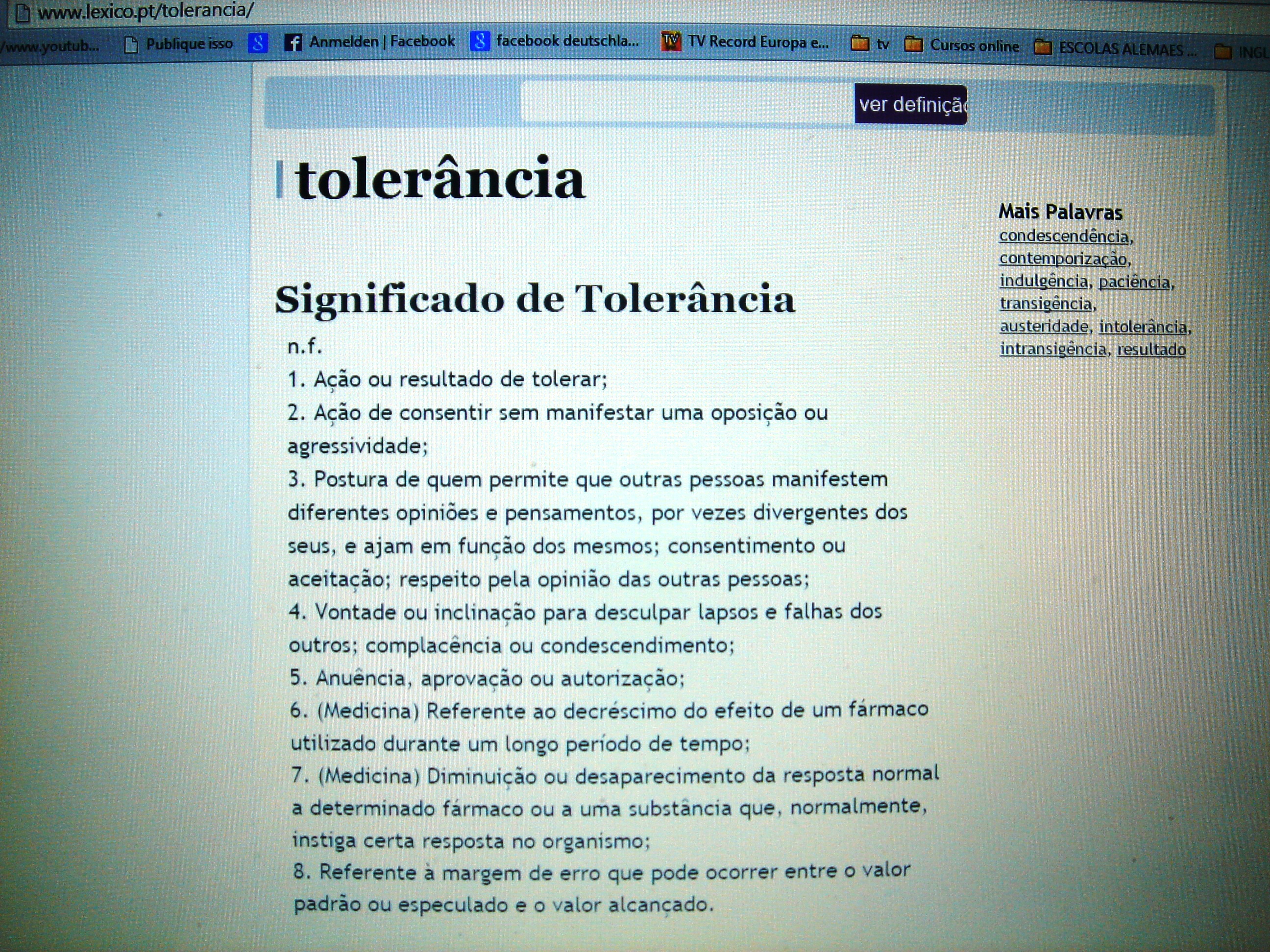Open the TV Record Europa bookmark icon
Screen dimensions: 1270x952
[671, 41]
